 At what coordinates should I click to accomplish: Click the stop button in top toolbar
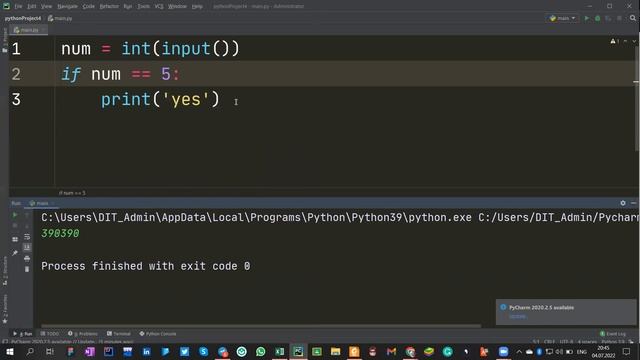[619, 18]
